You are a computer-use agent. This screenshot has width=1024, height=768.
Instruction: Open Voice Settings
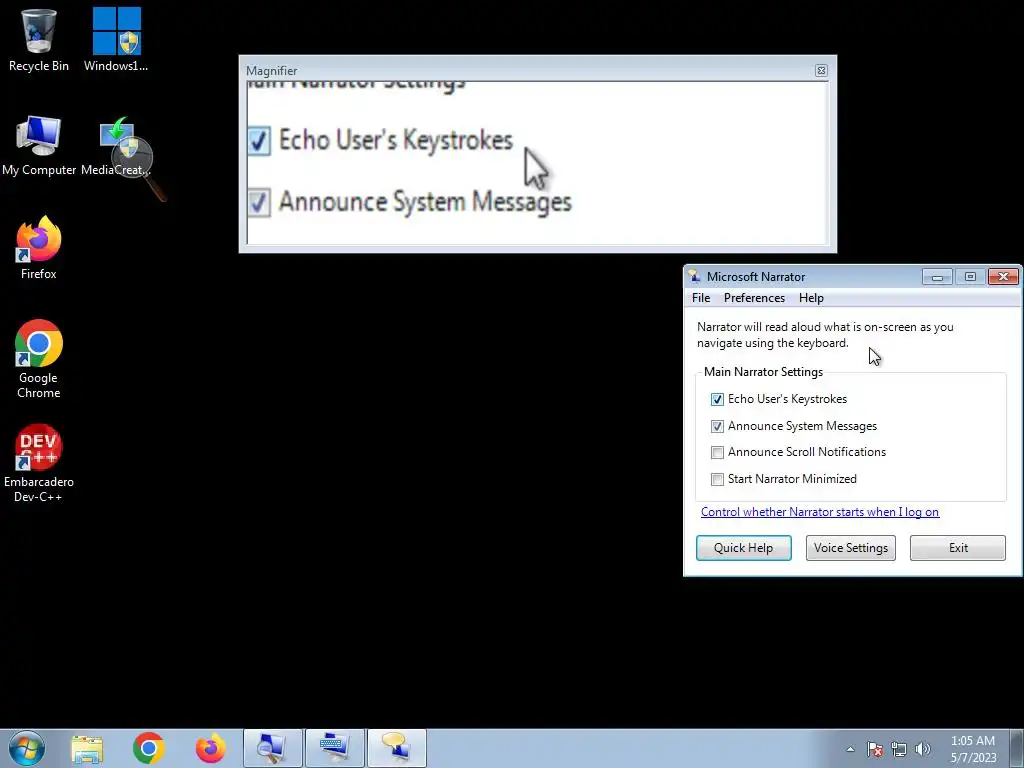[850, 548]
